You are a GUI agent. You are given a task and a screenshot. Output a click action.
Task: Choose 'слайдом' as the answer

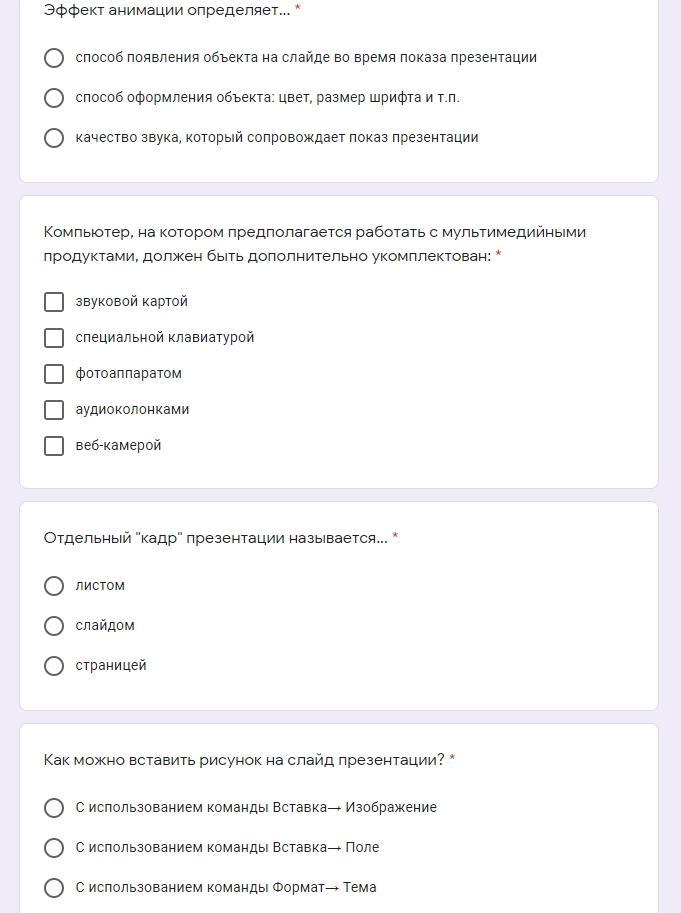[54, 626]
